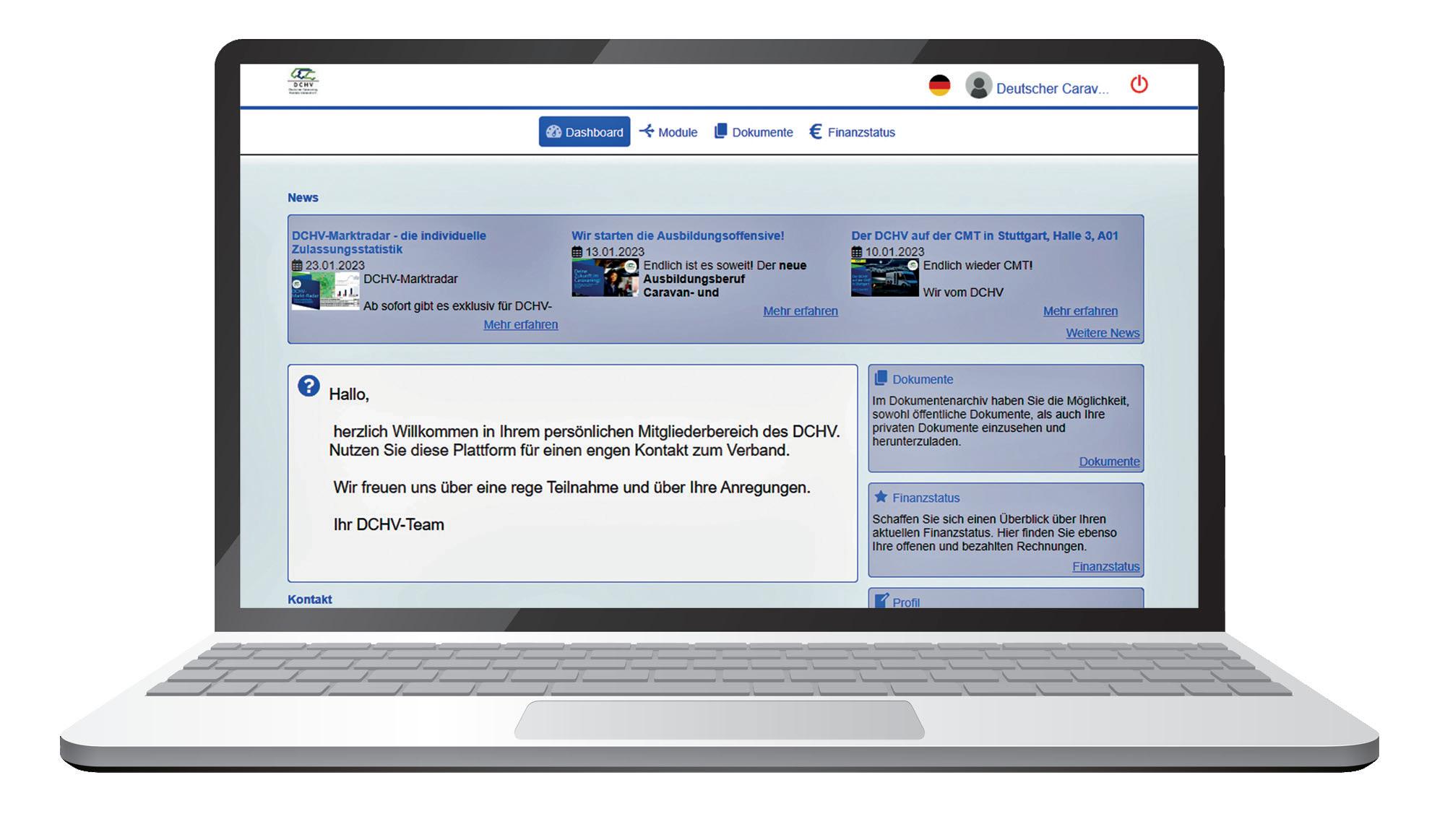Click the Profil edit pencil icon

point(881,601)
